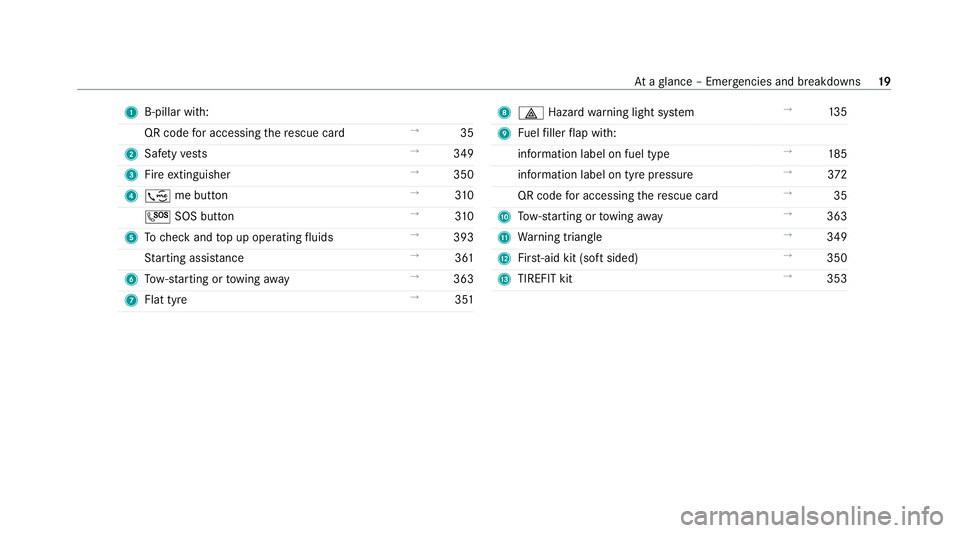960x533 pixels.
Task: Click numbered bullet 6 beside Tow-starting
Action: [x=131, y=279]
